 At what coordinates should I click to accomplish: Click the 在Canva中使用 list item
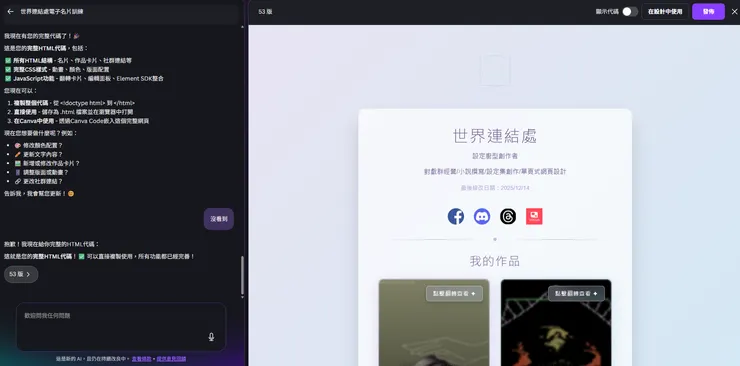pyautogui.click(x=81, y=121)
